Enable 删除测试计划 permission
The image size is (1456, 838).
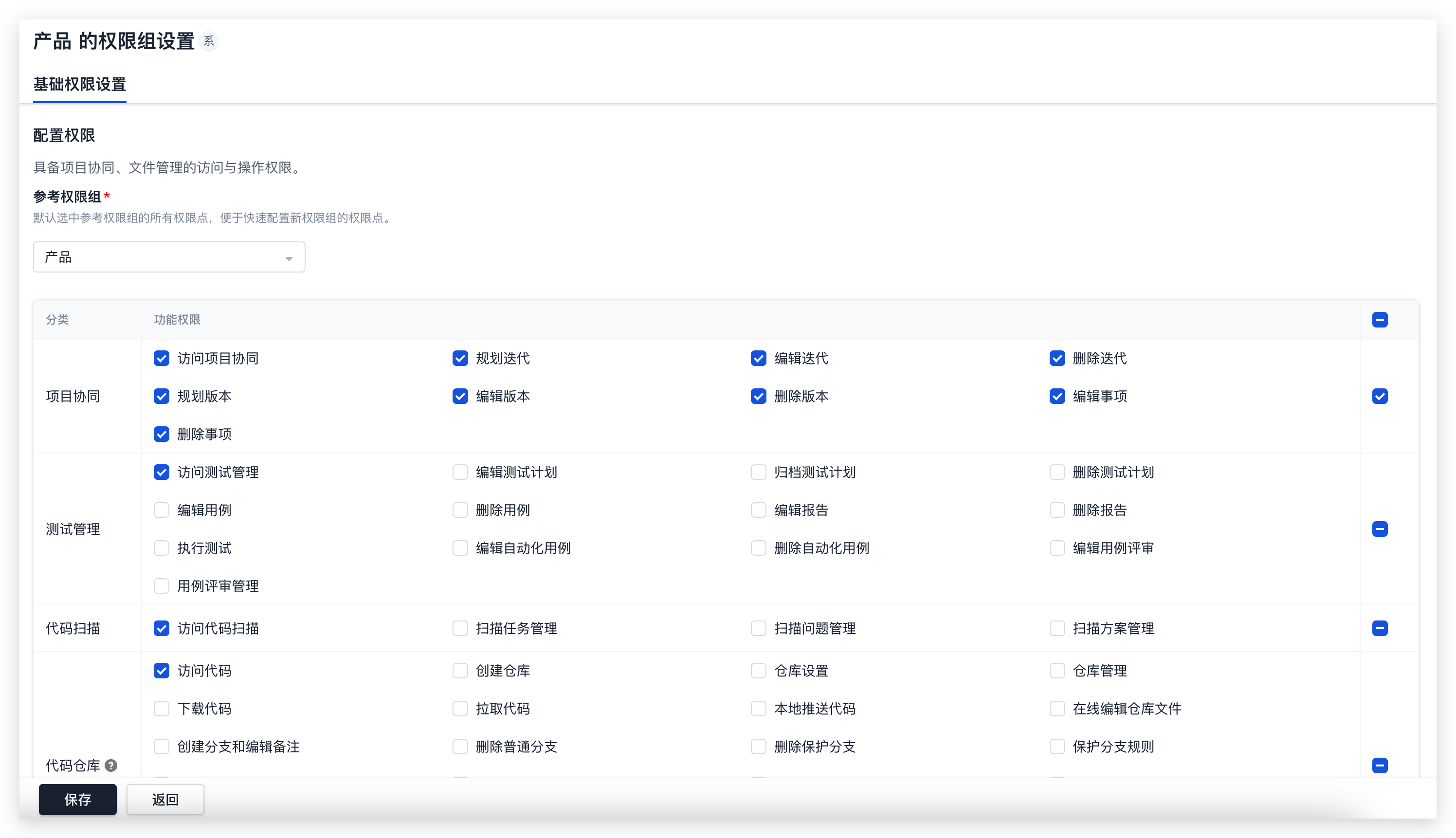point(1057,472)
